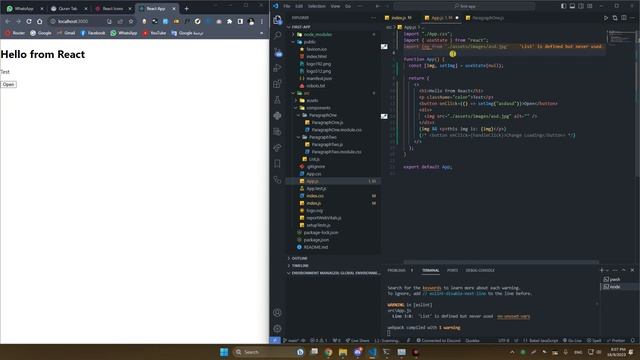Switch to the Quran Tab Chrome tab

point(68,8)
